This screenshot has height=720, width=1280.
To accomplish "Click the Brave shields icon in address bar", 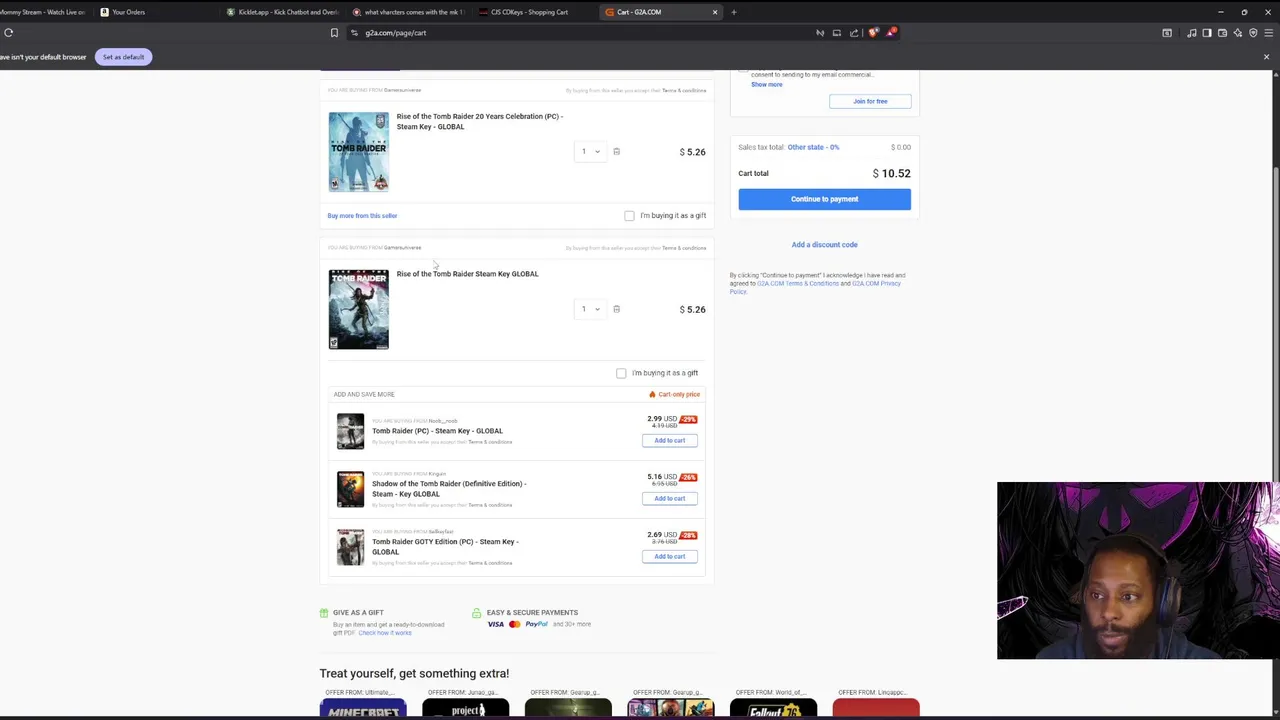I will tap(873, 33).
